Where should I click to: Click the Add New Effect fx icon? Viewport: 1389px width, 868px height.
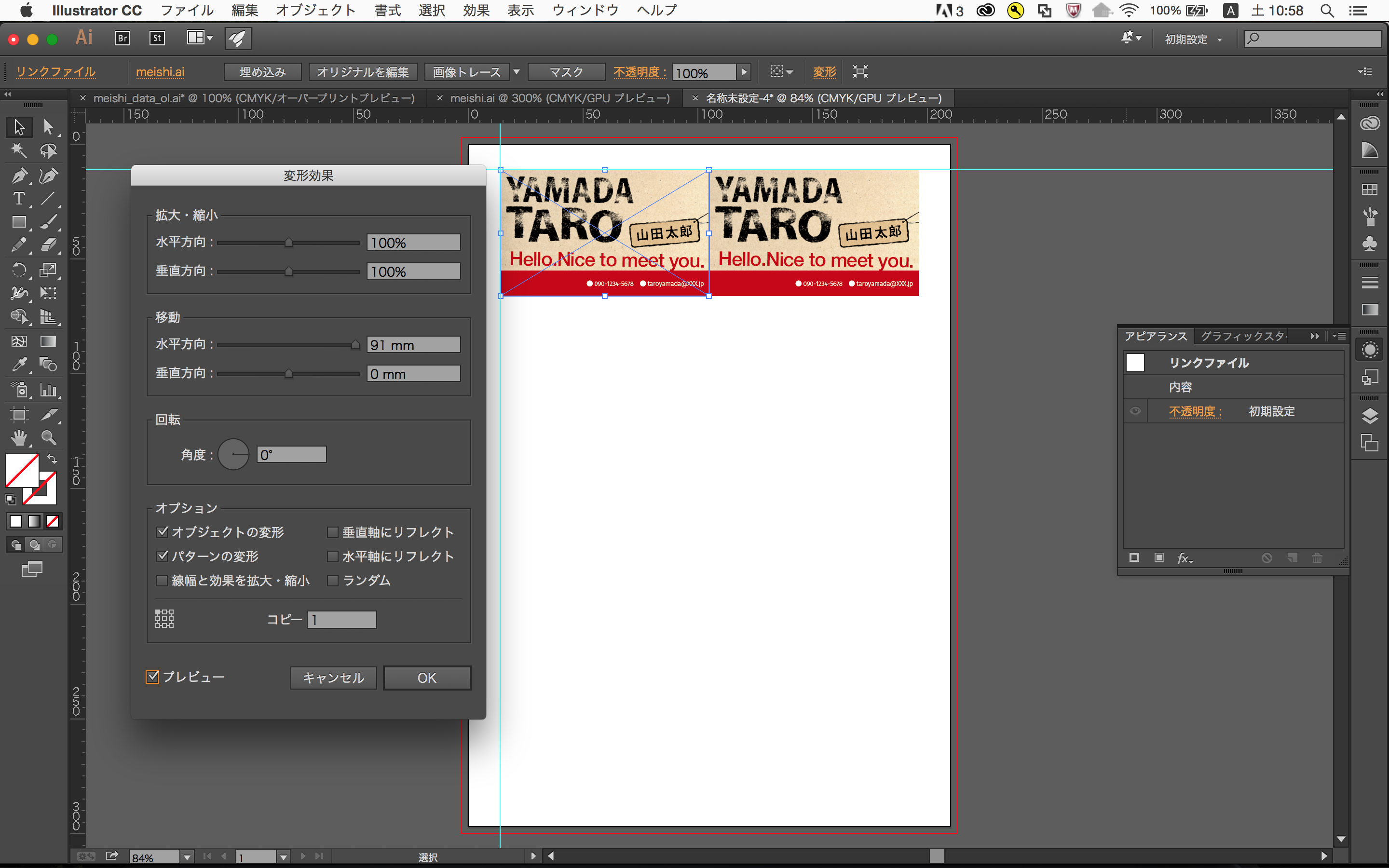(x=1184, y=558)
